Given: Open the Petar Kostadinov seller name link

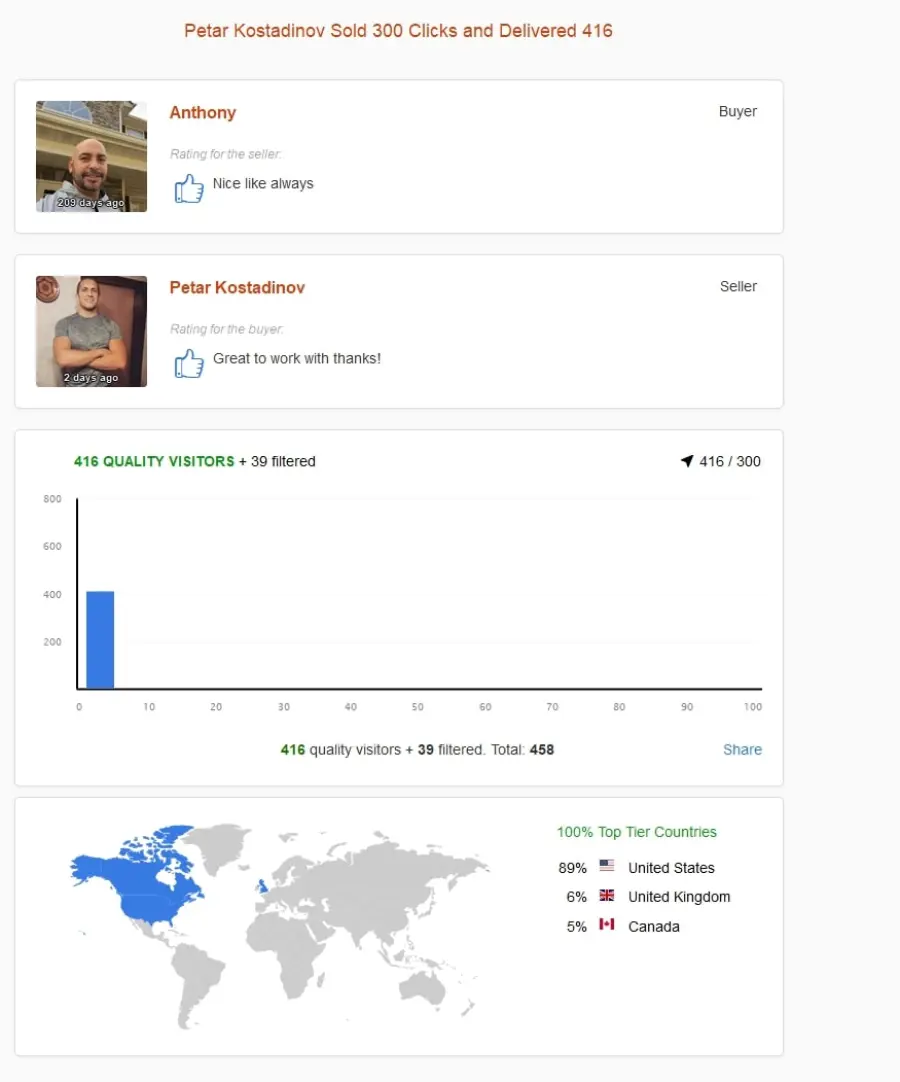Looking at the screenshot, I should coord(237,288).
